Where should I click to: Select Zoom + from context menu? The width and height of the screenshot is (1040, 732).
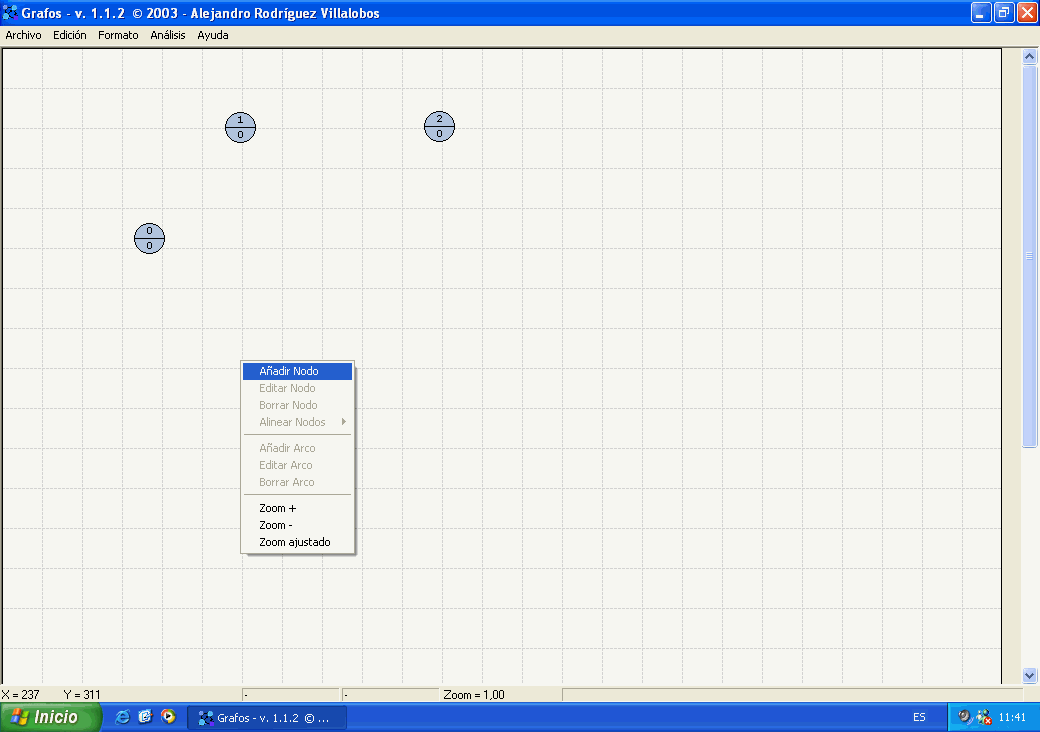coord(278,508)
